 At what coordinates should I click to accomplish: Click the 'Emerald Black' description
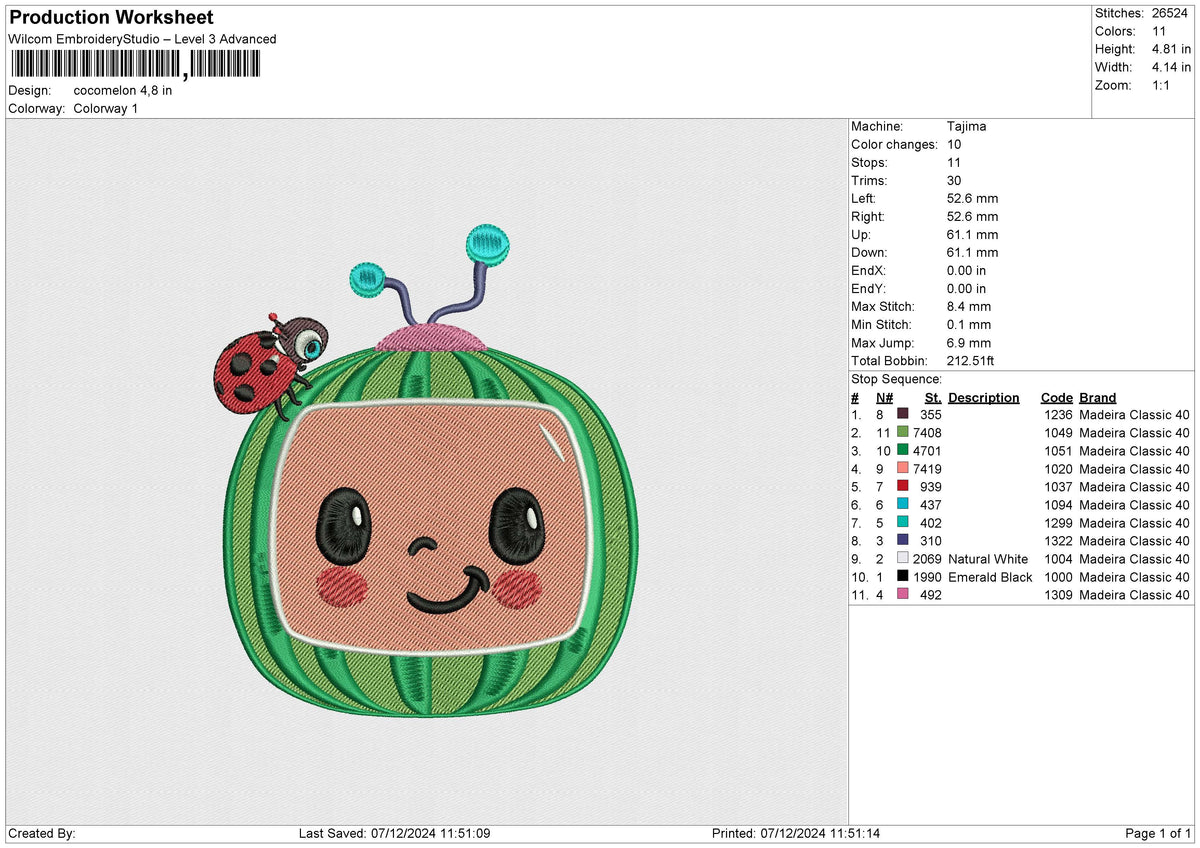pos(990,576)
